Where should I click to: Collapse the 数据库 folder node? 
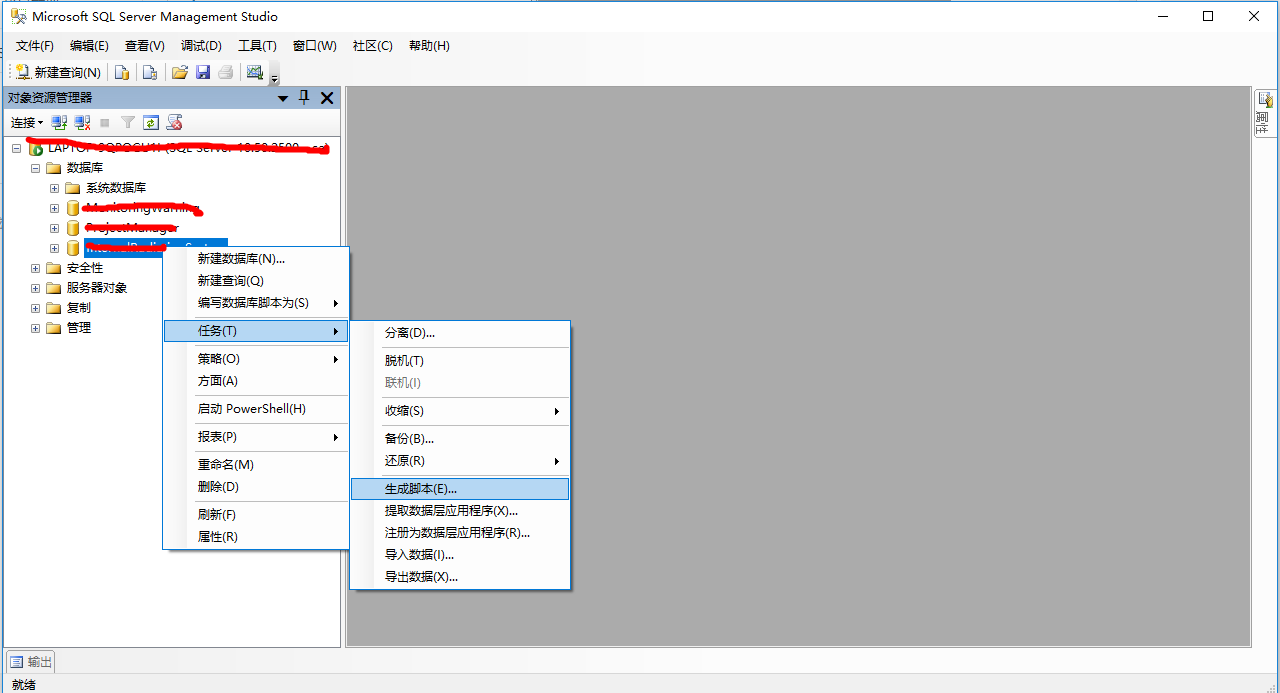coord(34,167)
